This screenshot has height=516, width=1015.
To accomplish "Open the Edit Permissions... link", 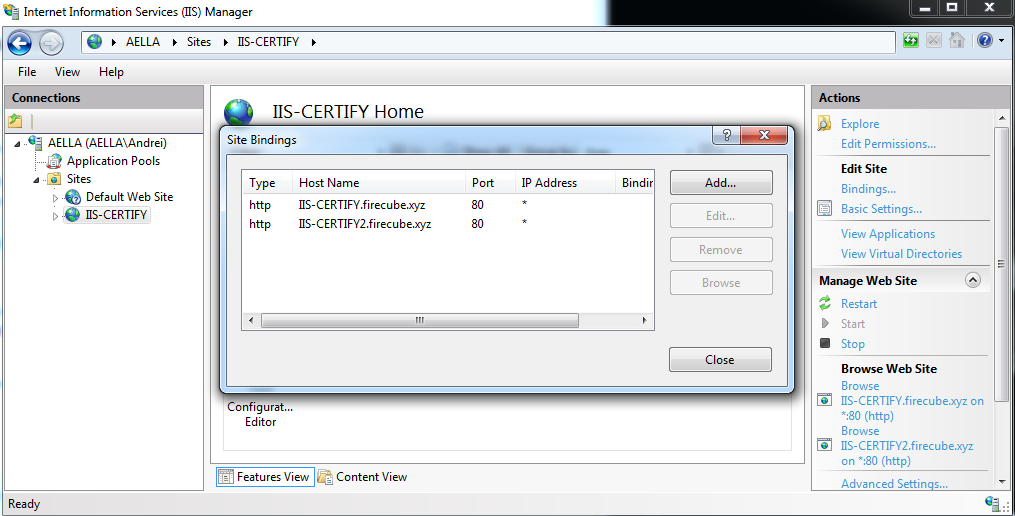I will tap(888, 144).
